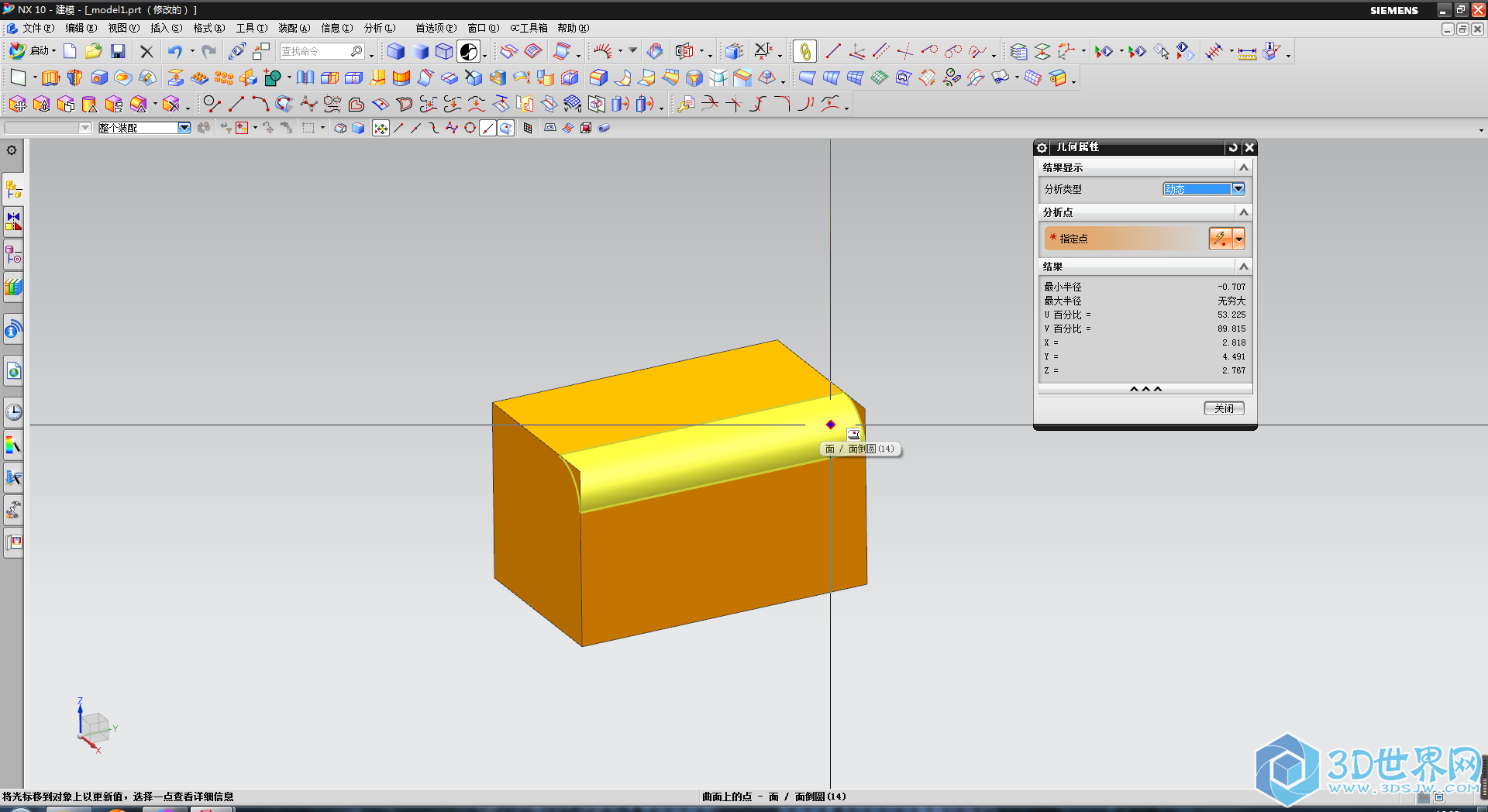
Task: Click the Undo arrow icon
Action: 175,51
